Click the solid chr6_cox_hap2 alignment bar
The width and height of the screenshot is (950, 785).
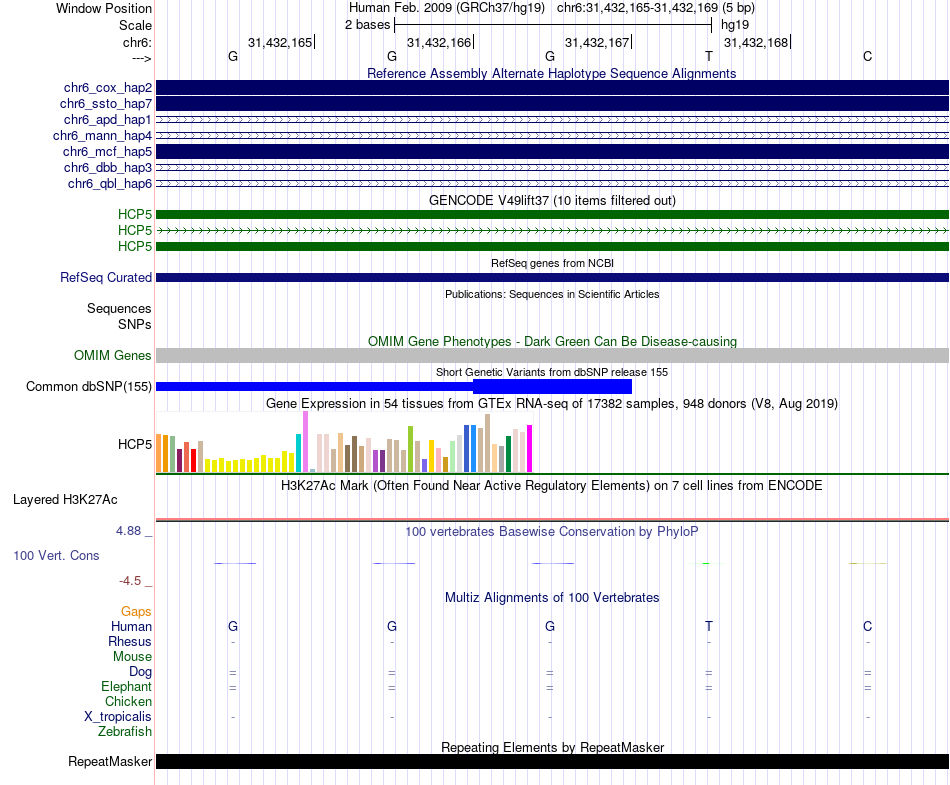click(552, 87)
